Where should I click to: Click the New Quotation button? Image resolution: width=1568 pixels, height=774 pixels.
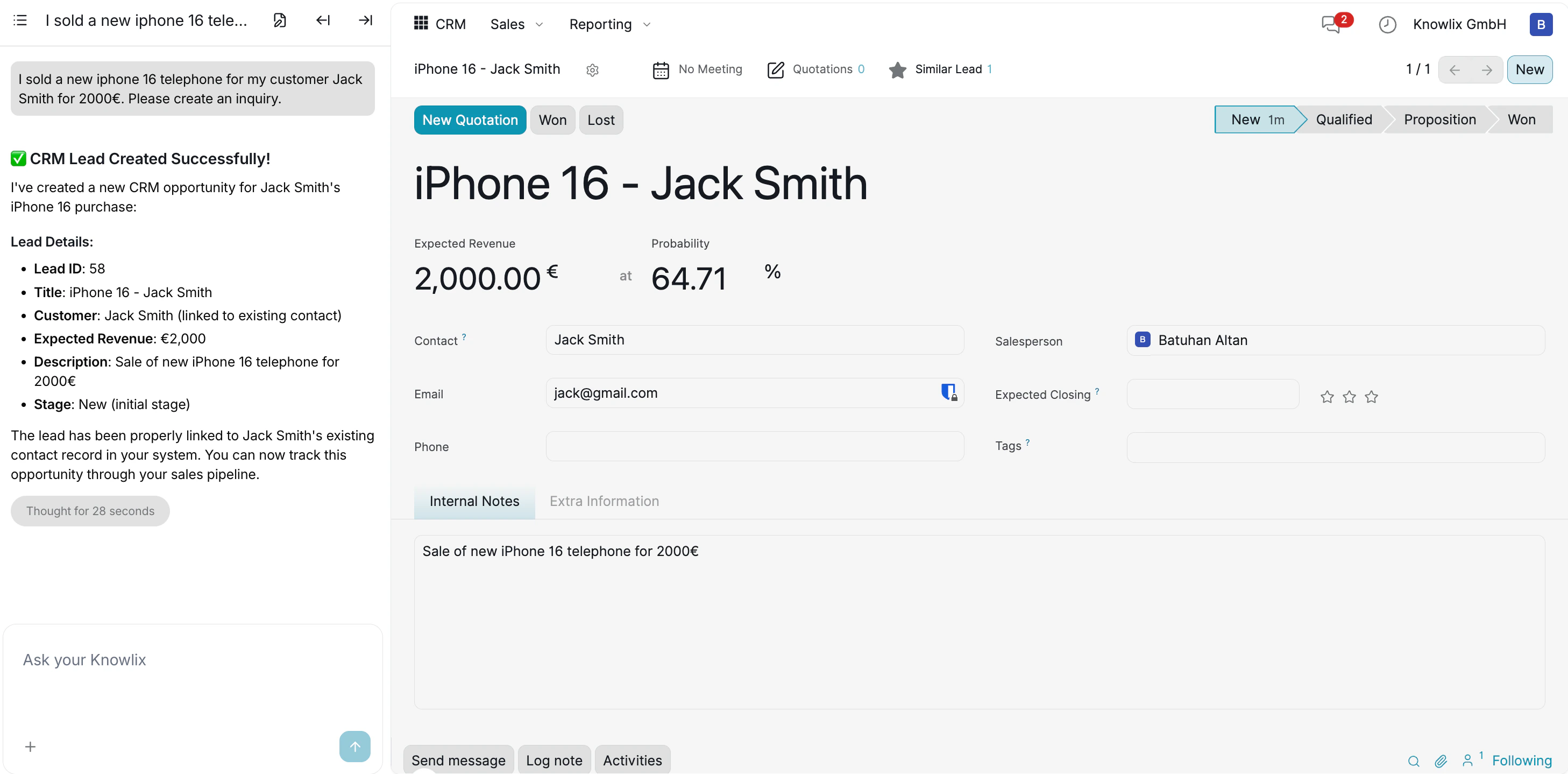[470, 120]
